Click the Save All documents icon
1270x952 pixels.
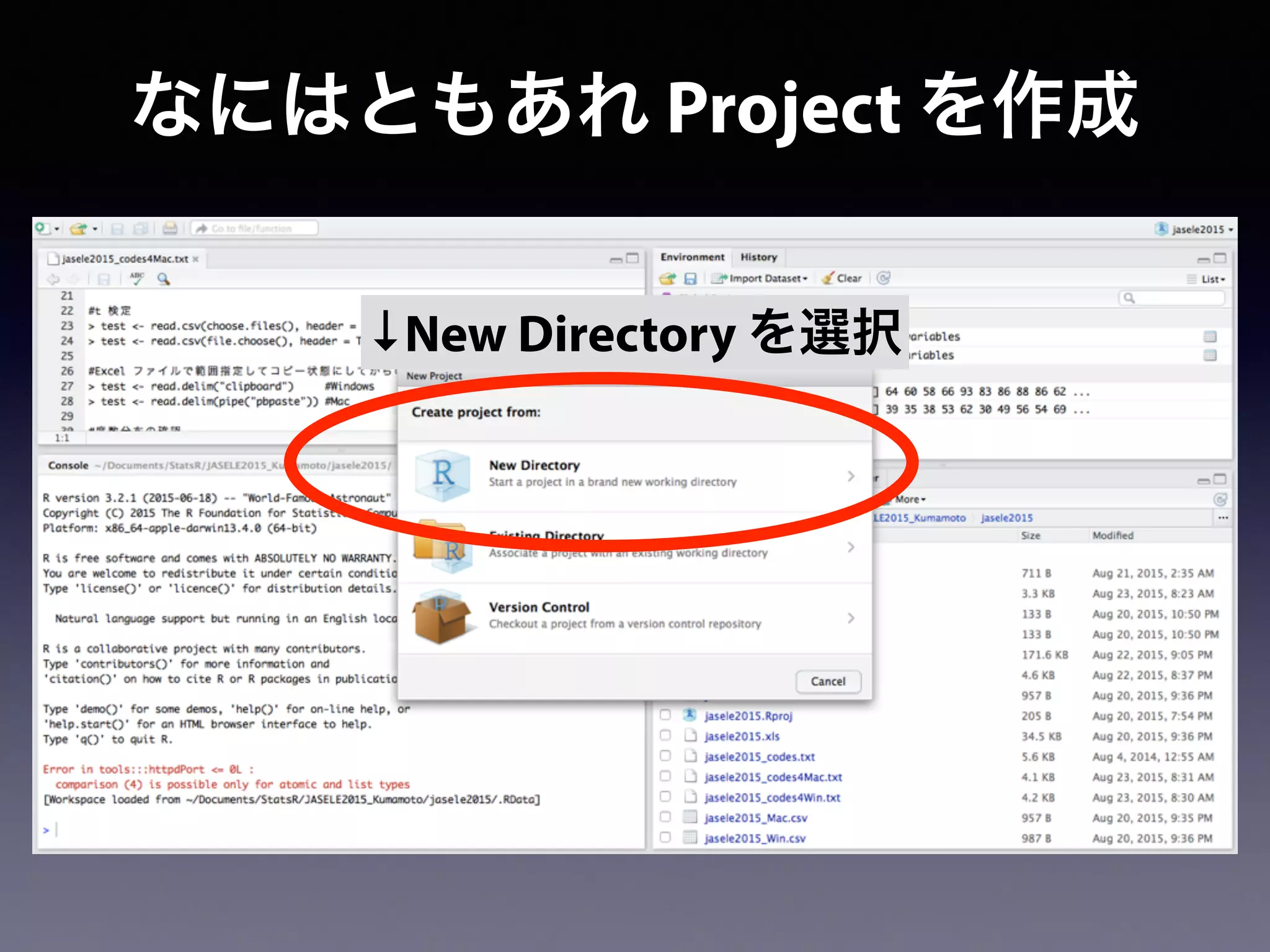click(141, 229)
